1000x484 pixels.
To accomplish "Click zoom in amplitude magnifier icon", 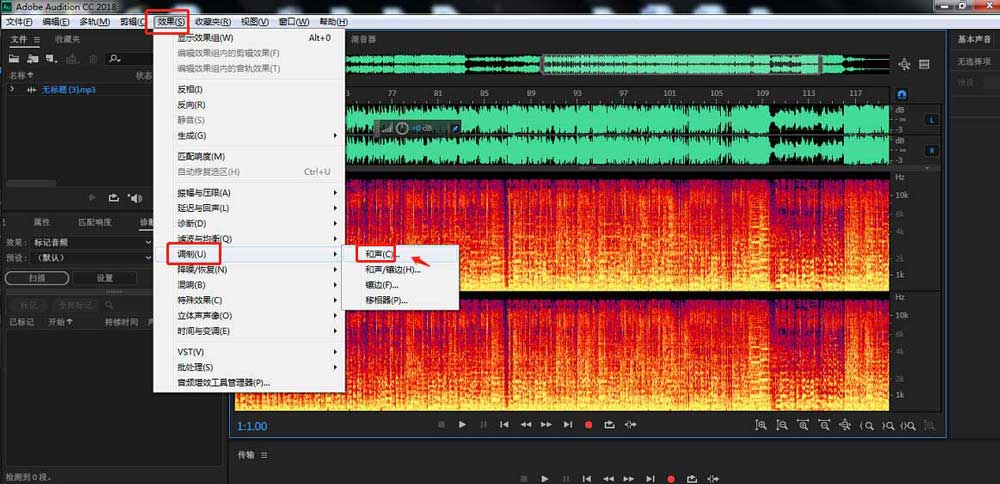I will pyautogui.click(x=761, y=425).
